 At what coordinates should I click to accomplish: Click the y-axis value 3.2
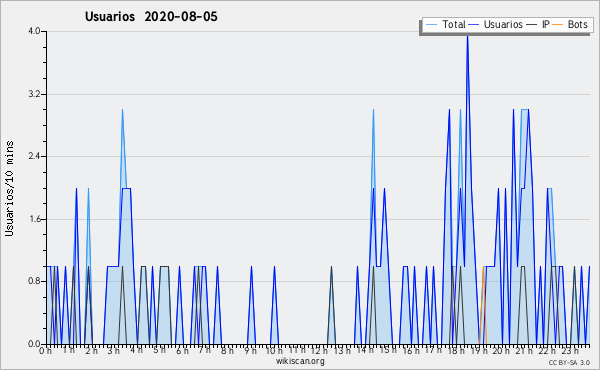pyautogui.click(x=34, y=94)
